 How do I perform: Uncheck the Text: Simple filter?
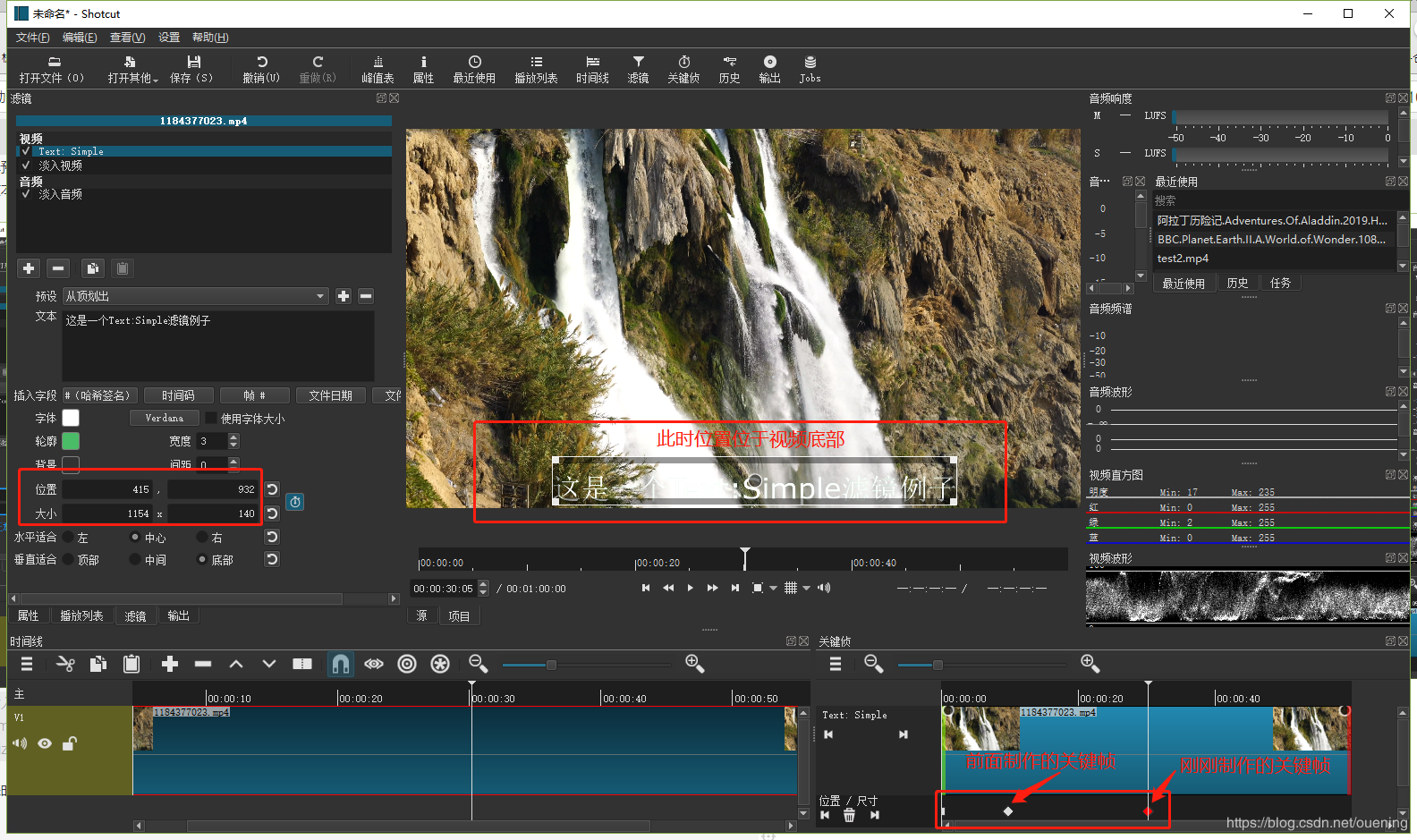point(26,151)
